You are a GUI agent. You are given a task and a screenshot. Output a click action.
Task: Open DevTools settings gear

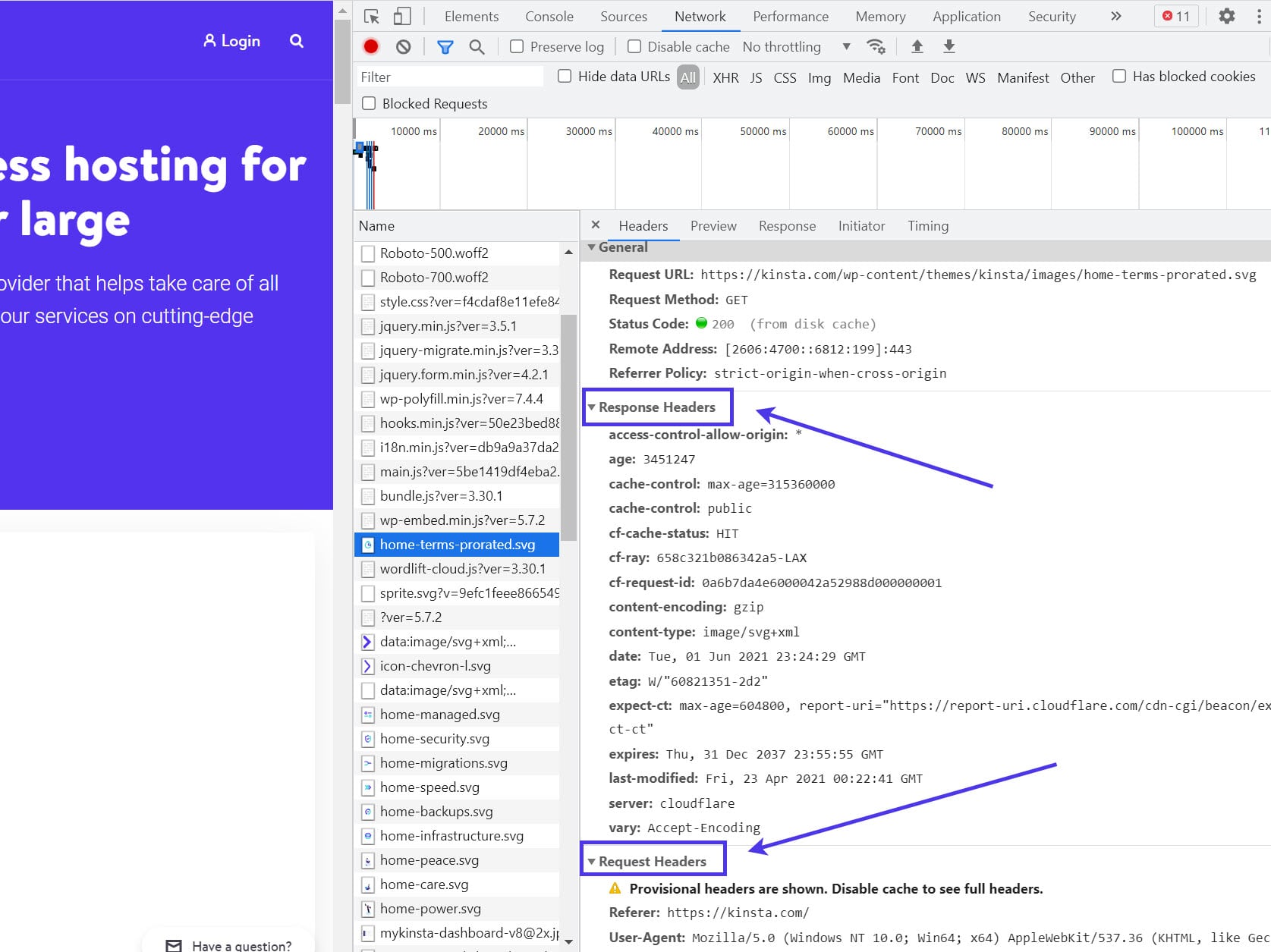[1227, 15]
